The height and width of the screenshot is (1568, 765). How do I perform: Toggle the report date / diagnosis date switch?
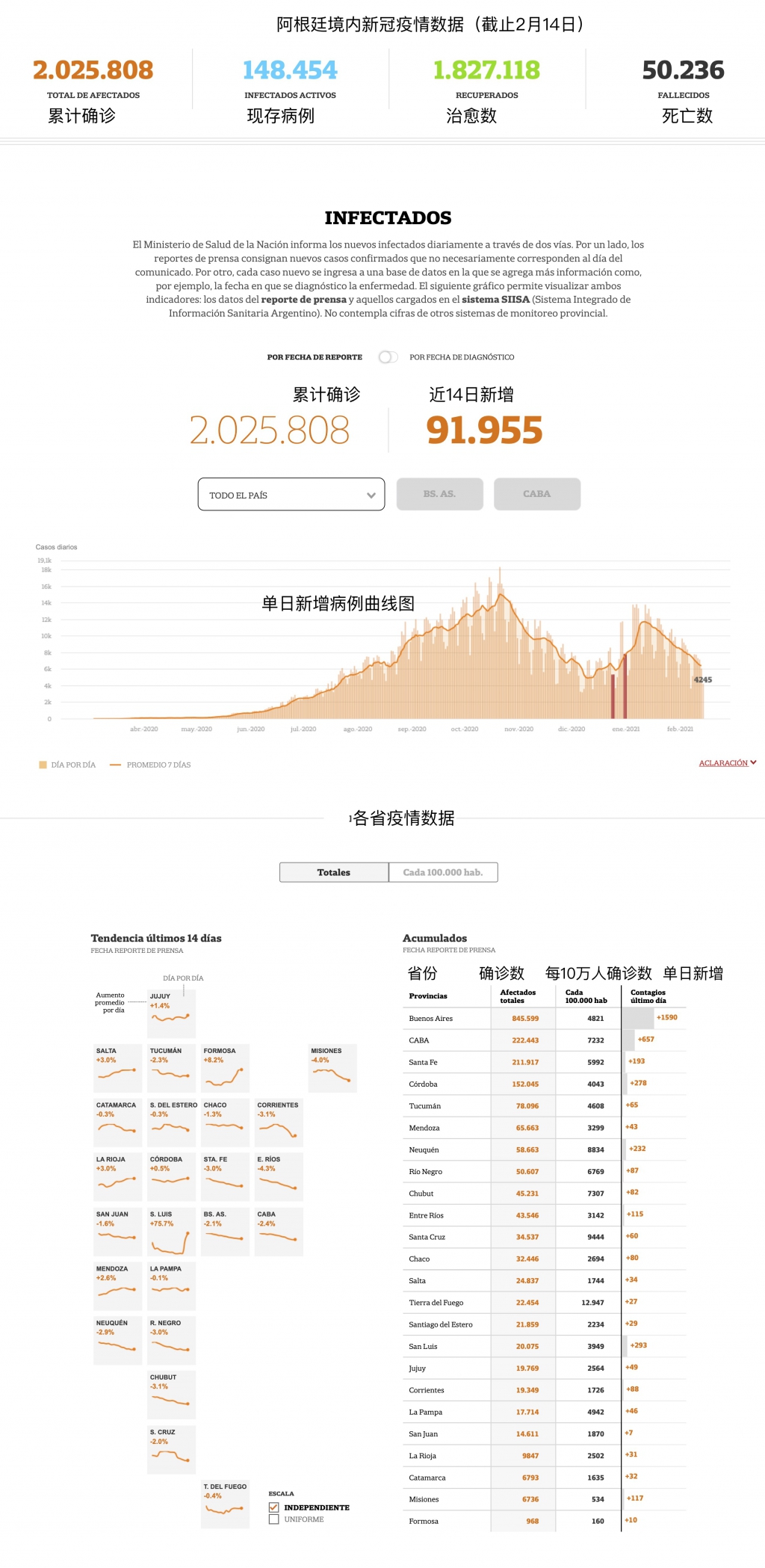pyautogui.click(x=387, y=357)
